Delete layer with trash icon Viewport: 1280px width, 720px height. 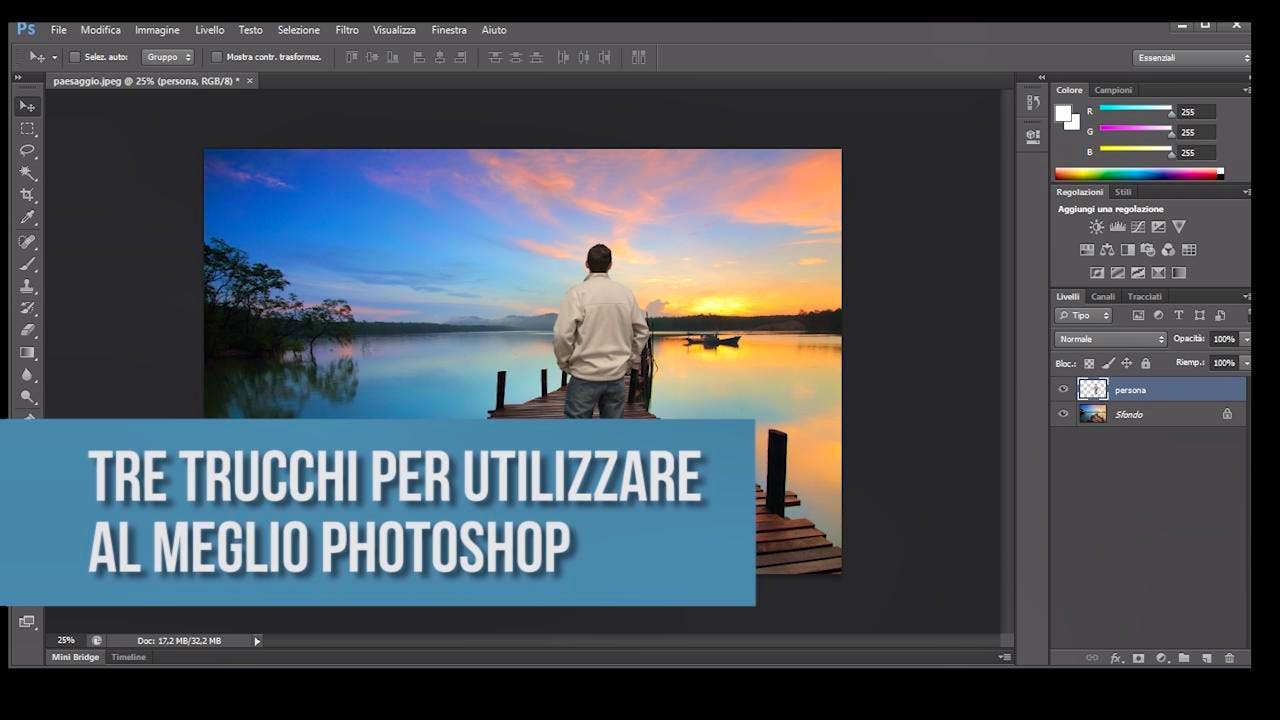[x=1230, y=658]
